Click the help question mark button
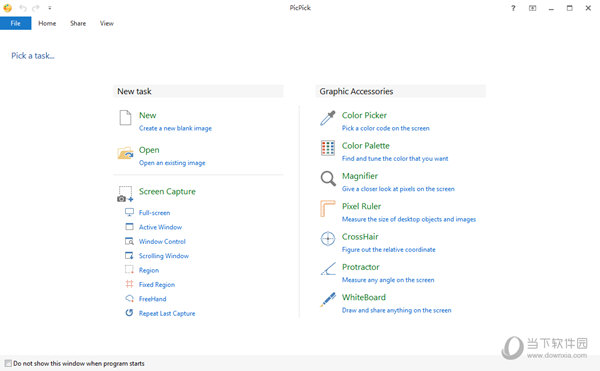 click(x=513, y=8)
